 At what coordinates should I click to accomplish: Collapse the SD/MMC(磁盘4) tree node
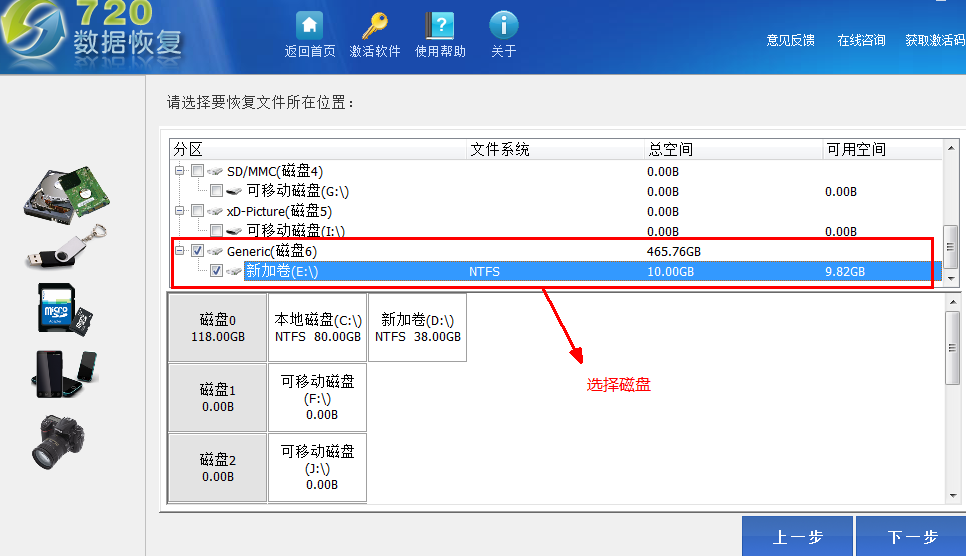click(x=179, y=170)
